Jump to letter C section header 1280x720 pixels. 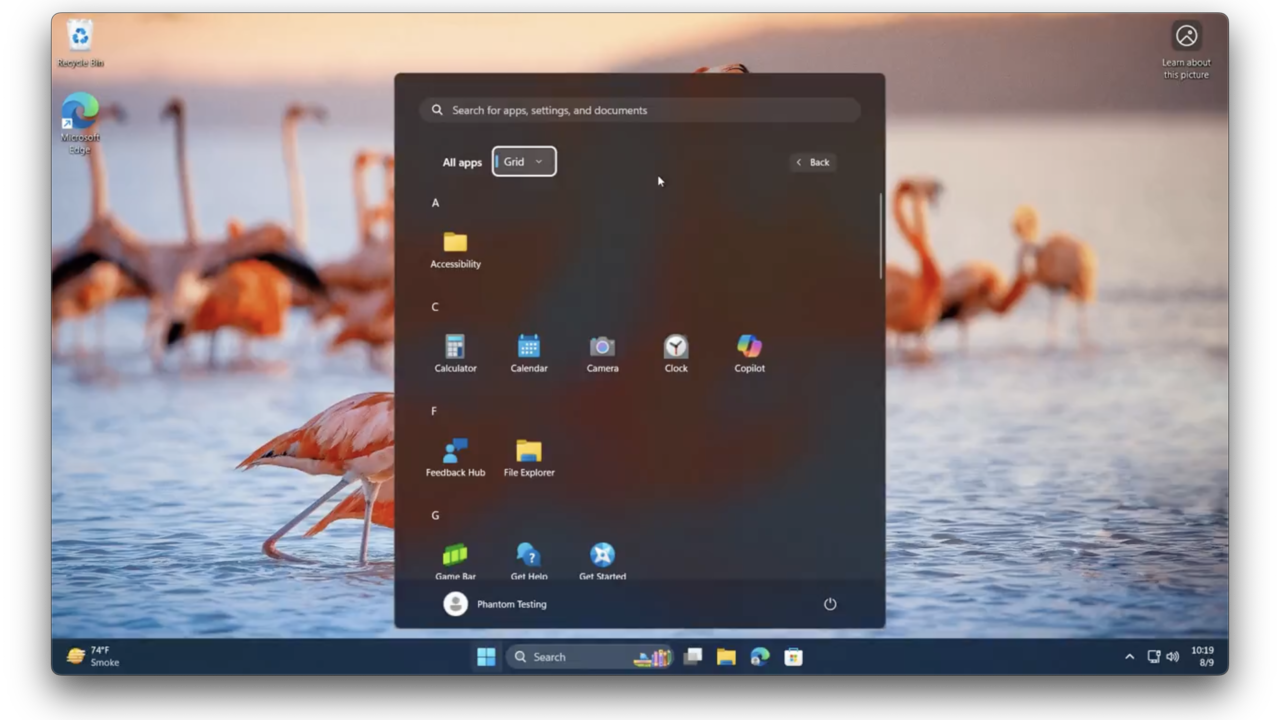pos(435,307)
